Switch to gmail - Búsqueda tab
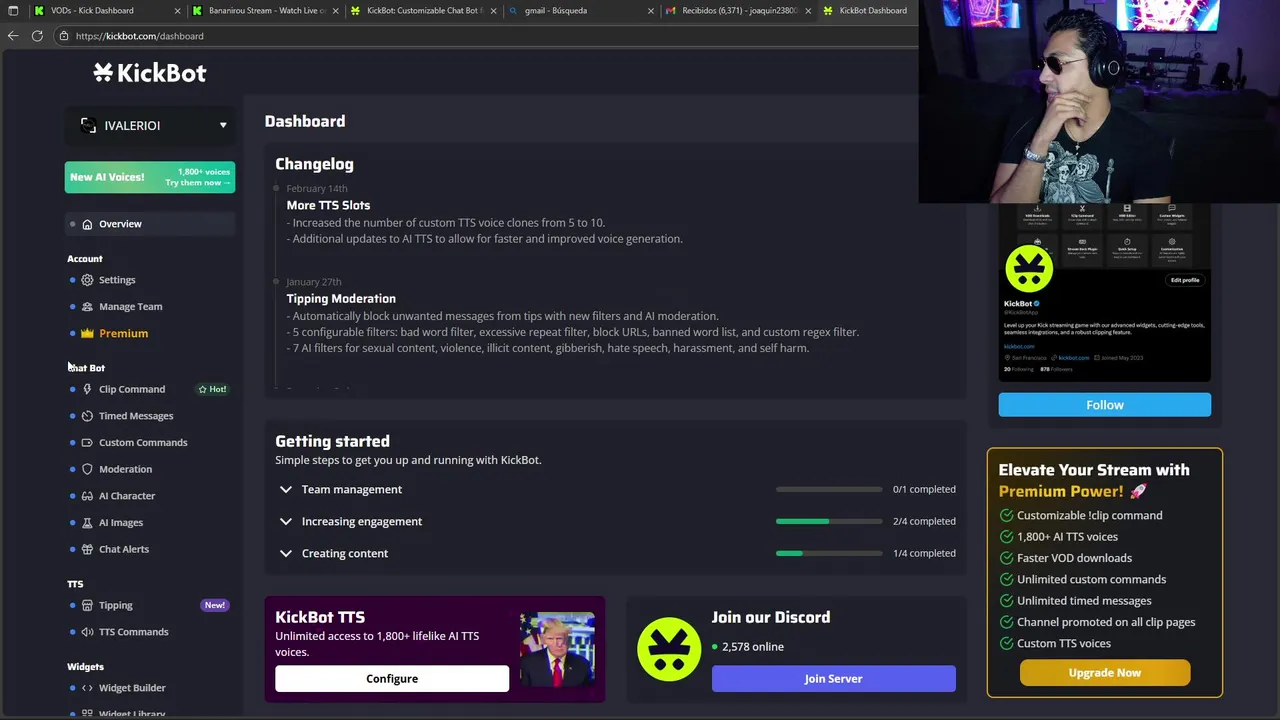Viewport: 1280px width, 720px height. click(582, 11)
